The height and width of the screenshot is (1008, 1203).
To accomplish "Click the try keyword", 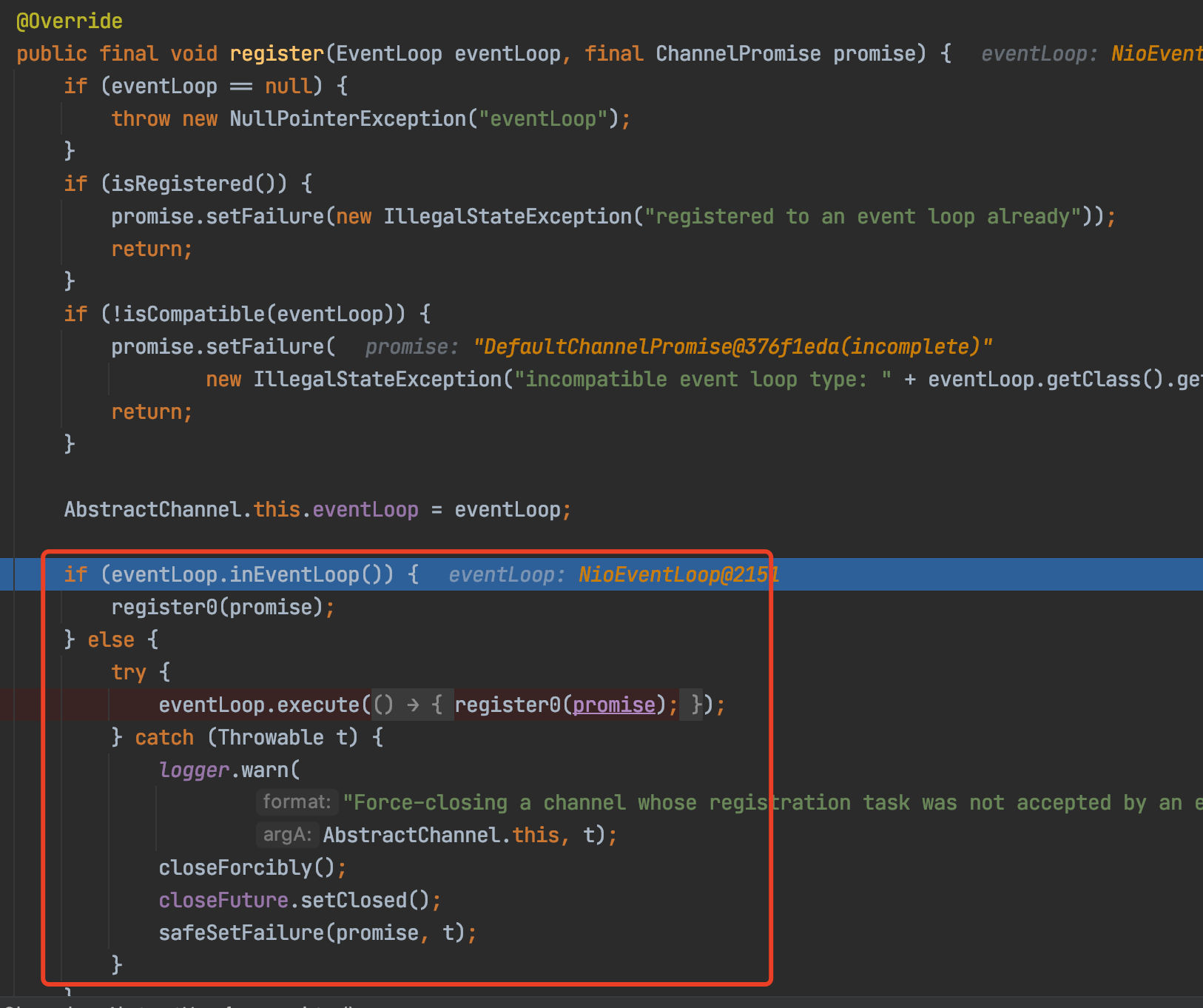I will (x=129, y=672).
